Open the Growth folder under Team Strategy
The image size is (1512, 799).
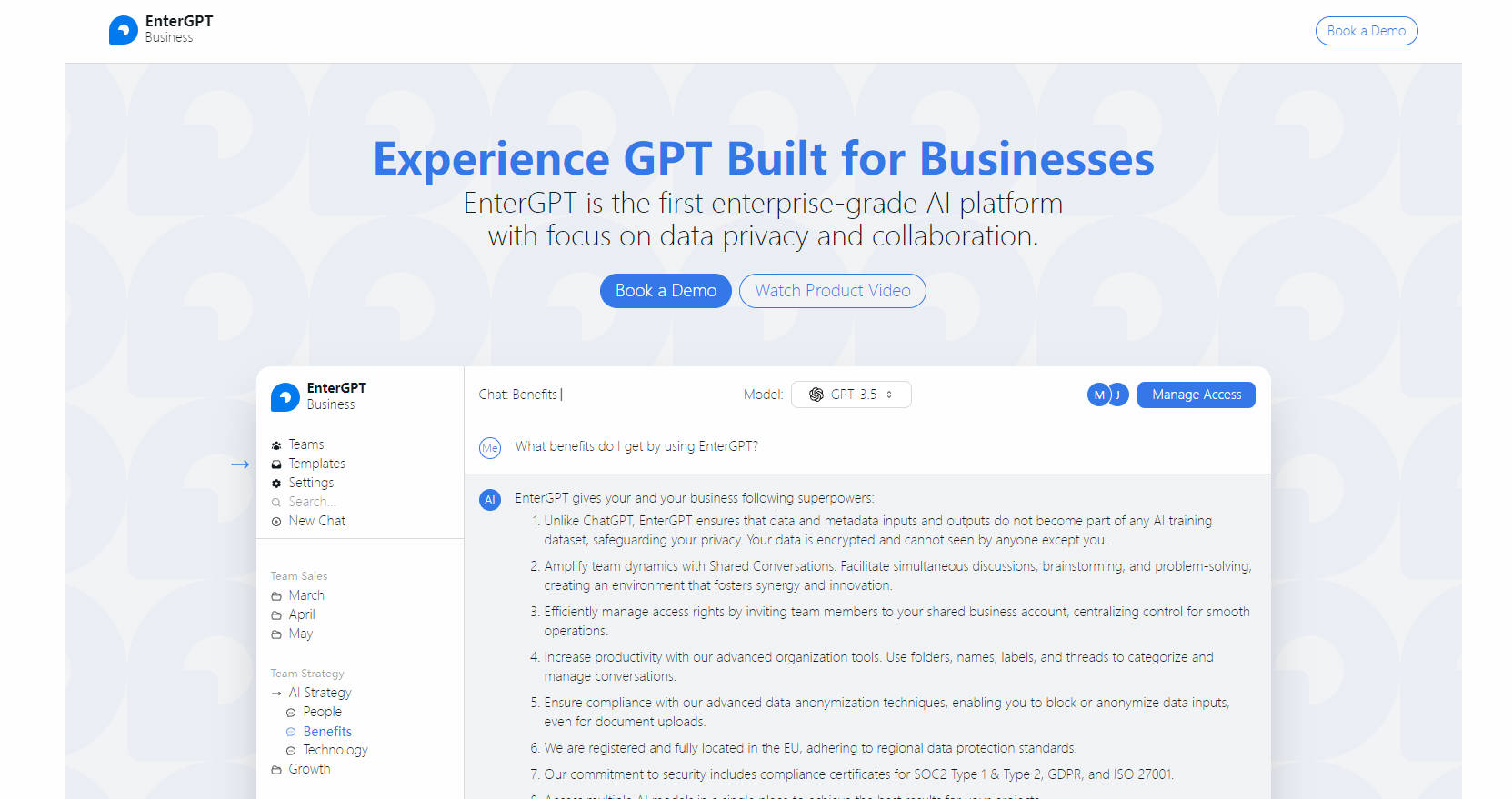point(309,769)
